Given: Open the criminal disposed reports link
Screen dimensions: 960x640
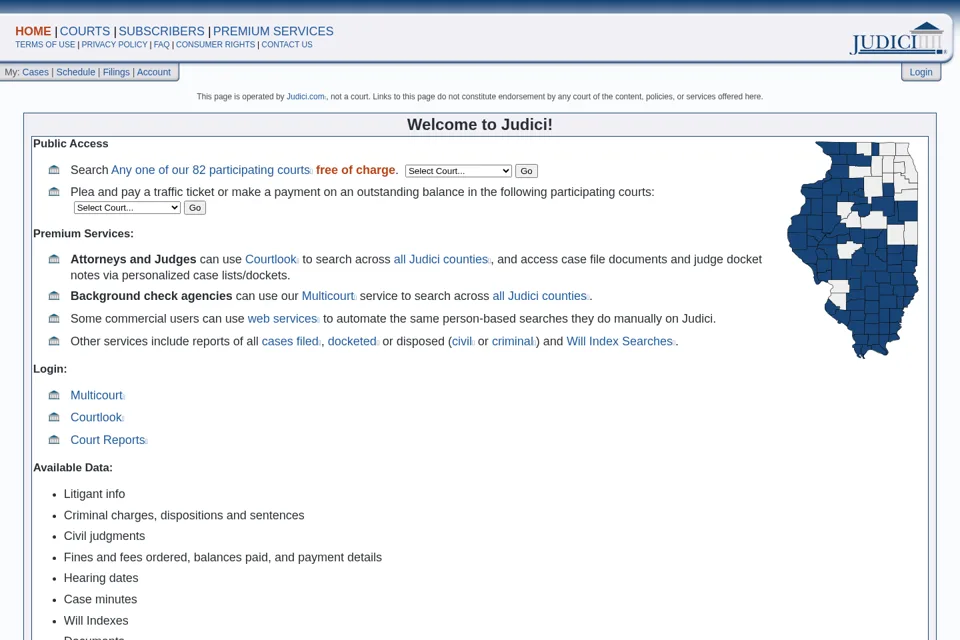Looking at the screenshot, I should [x=512, y=341].
